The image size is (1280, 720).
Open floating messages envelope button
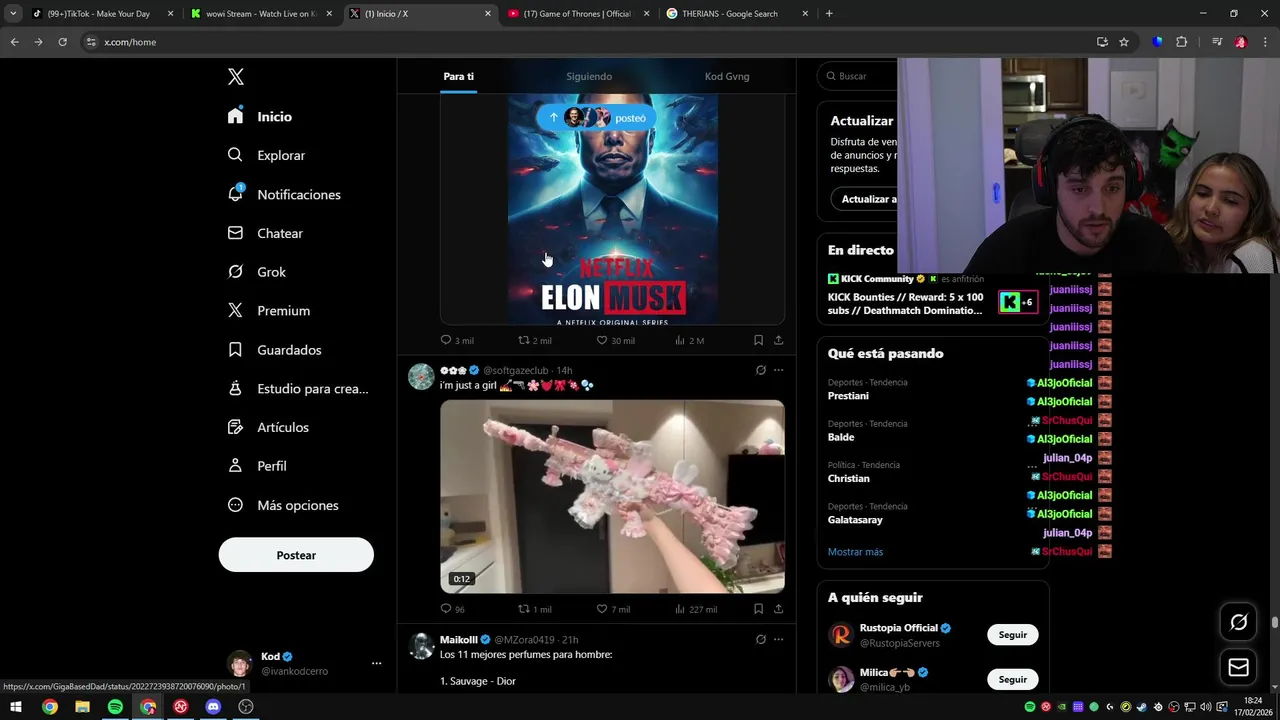click(x=1238, y=667)
